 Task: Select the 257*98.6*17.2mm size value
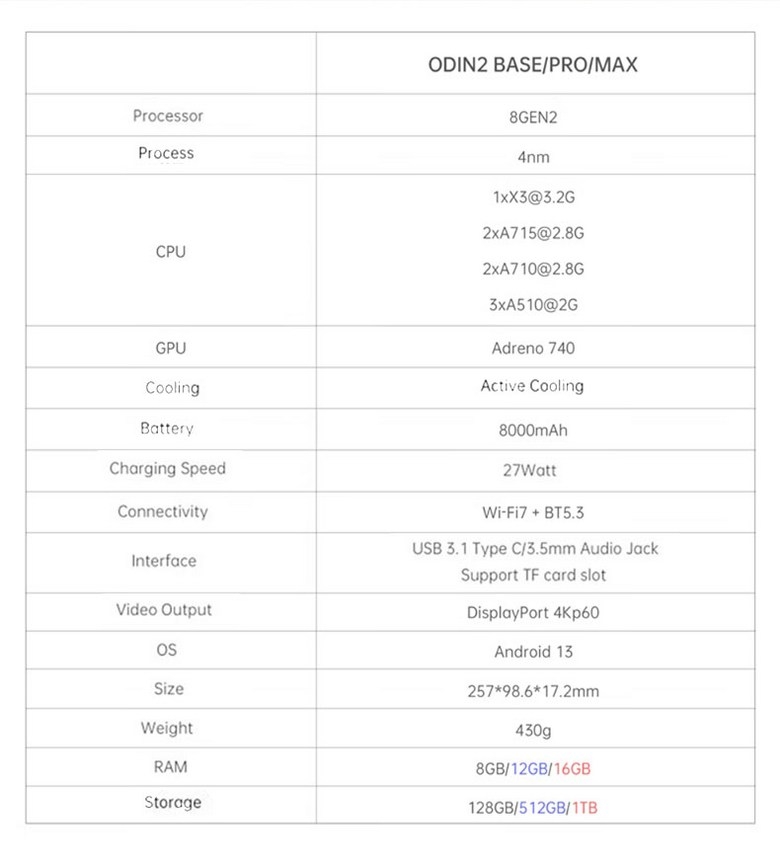click(535, 691)
